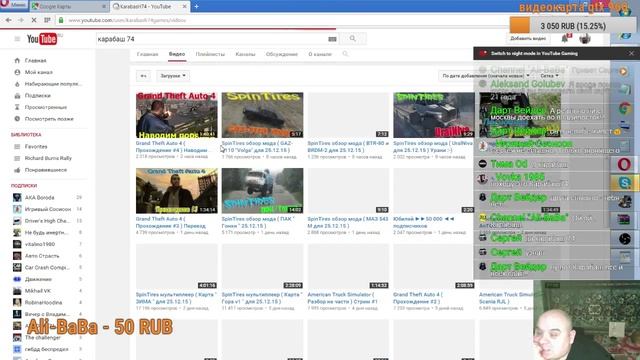
Task: Open the on-screen keyboard icon in search box
Action: [x=332, y=39]
